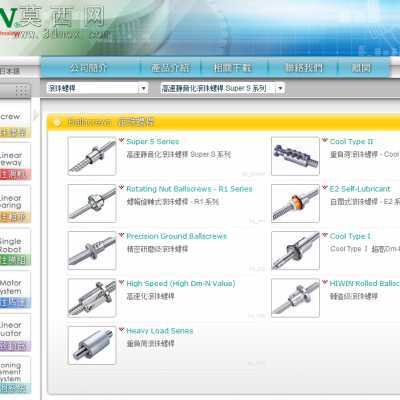Click the arrow icon beside Cool Type I

tap(325, 235)
